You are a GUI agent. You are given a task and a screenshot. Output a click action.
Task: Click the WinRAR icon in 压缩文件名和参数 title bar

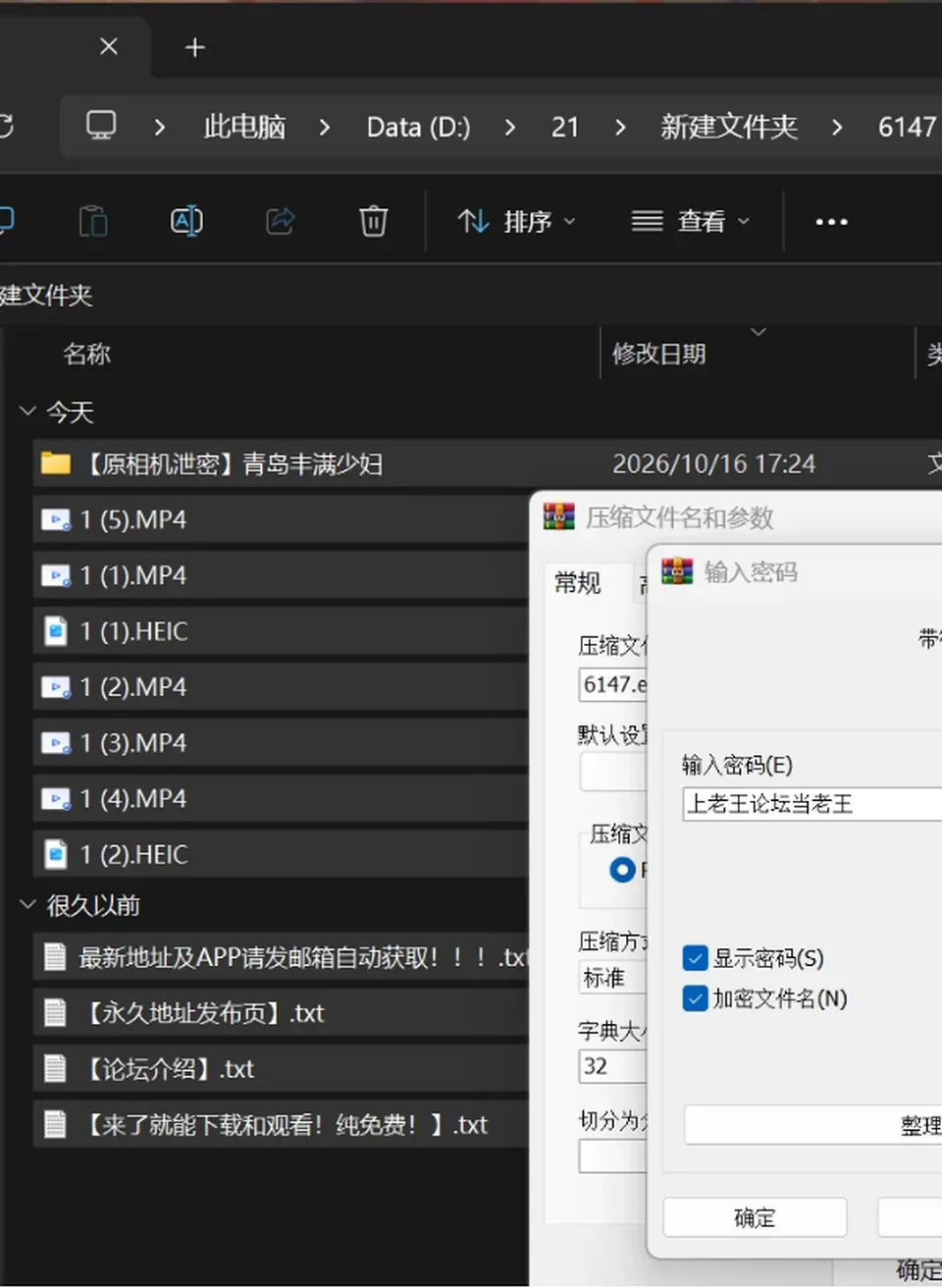coord(559,516)
